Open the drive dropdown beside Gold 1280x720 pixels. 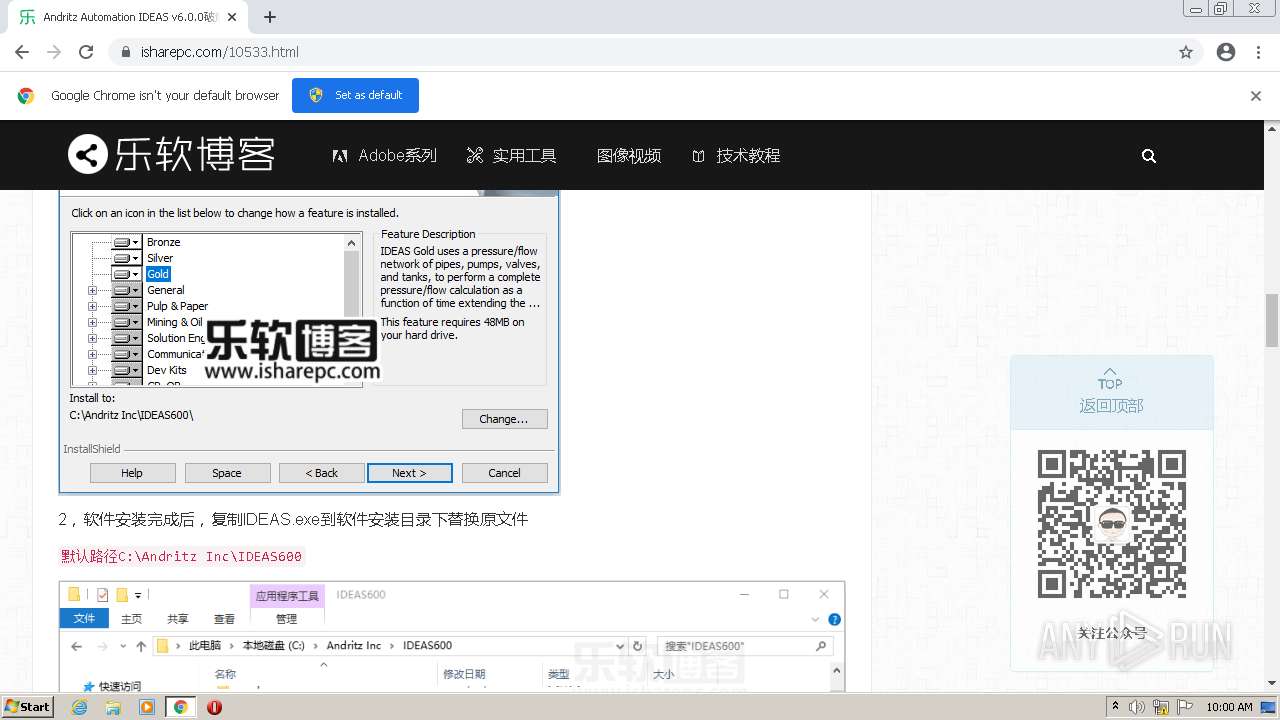(x=126, y=274)
